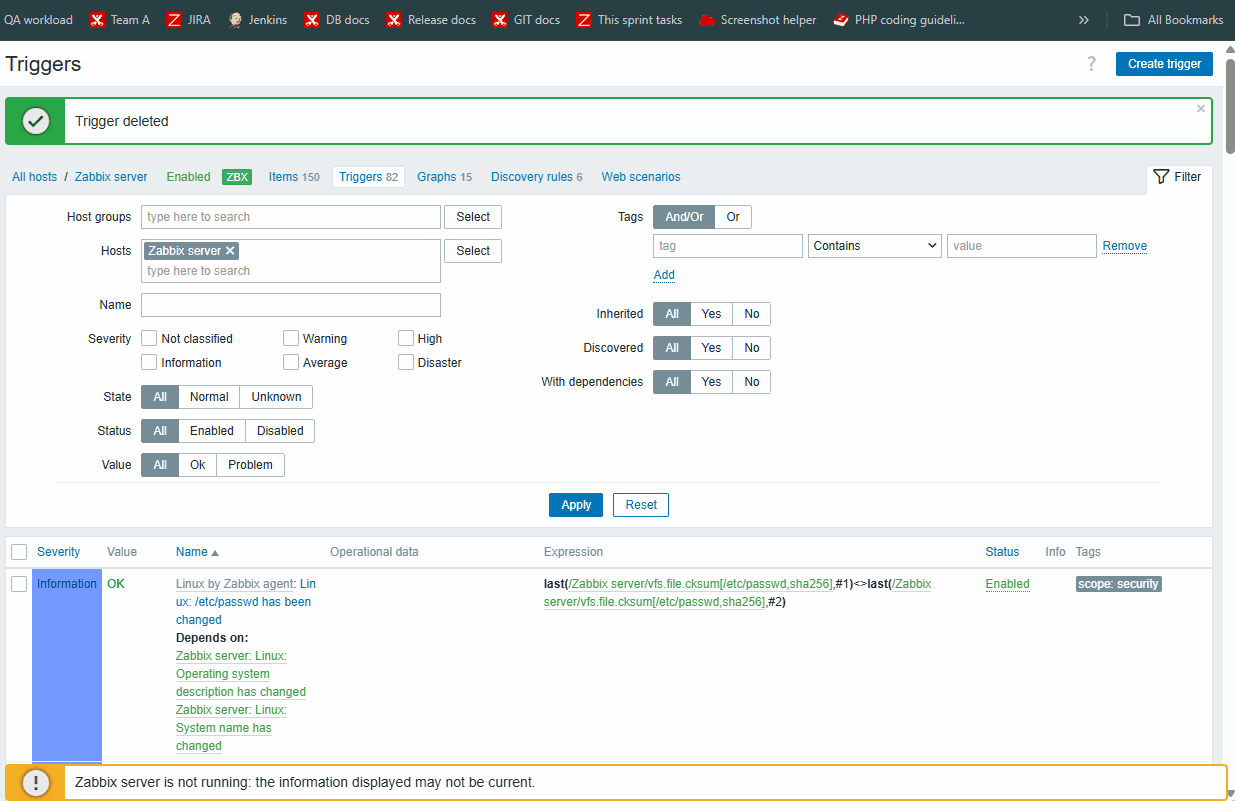1235x801 pixels.
Task: Open the Contains tag operator dropdown
Action: pos(875,246)
